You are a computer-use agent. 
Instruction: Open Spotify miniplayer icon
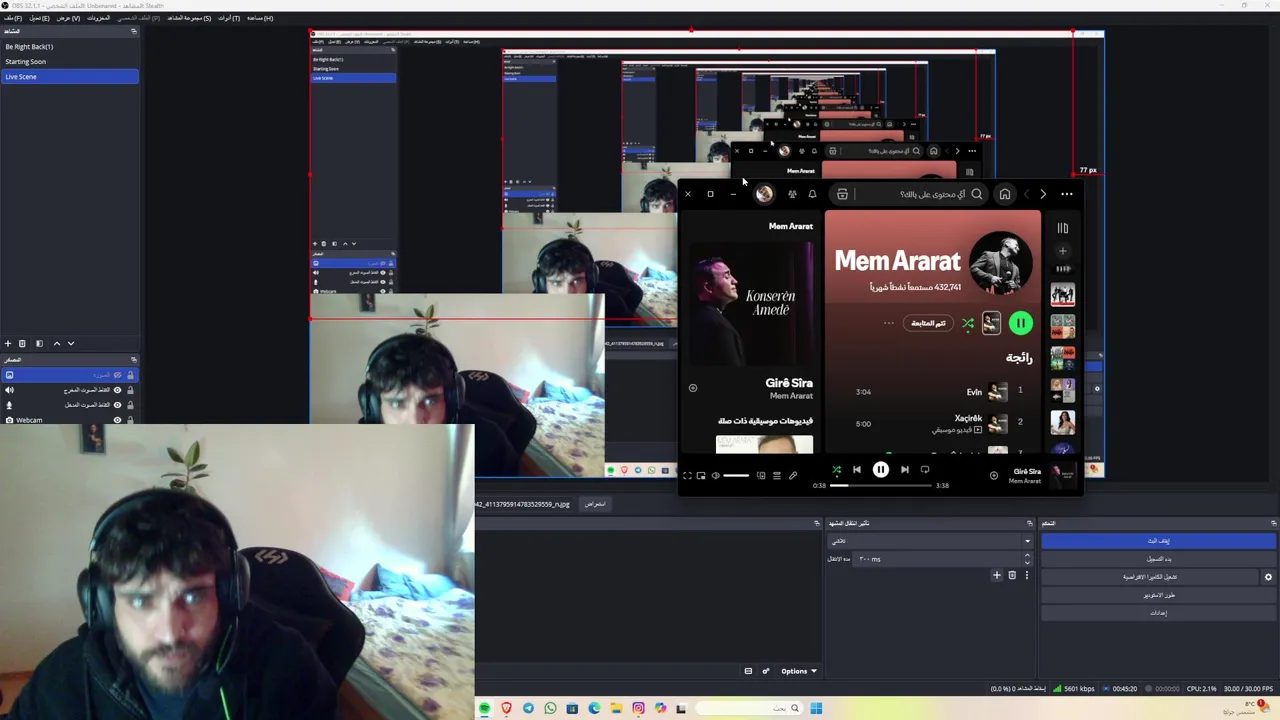pos(701,476)
